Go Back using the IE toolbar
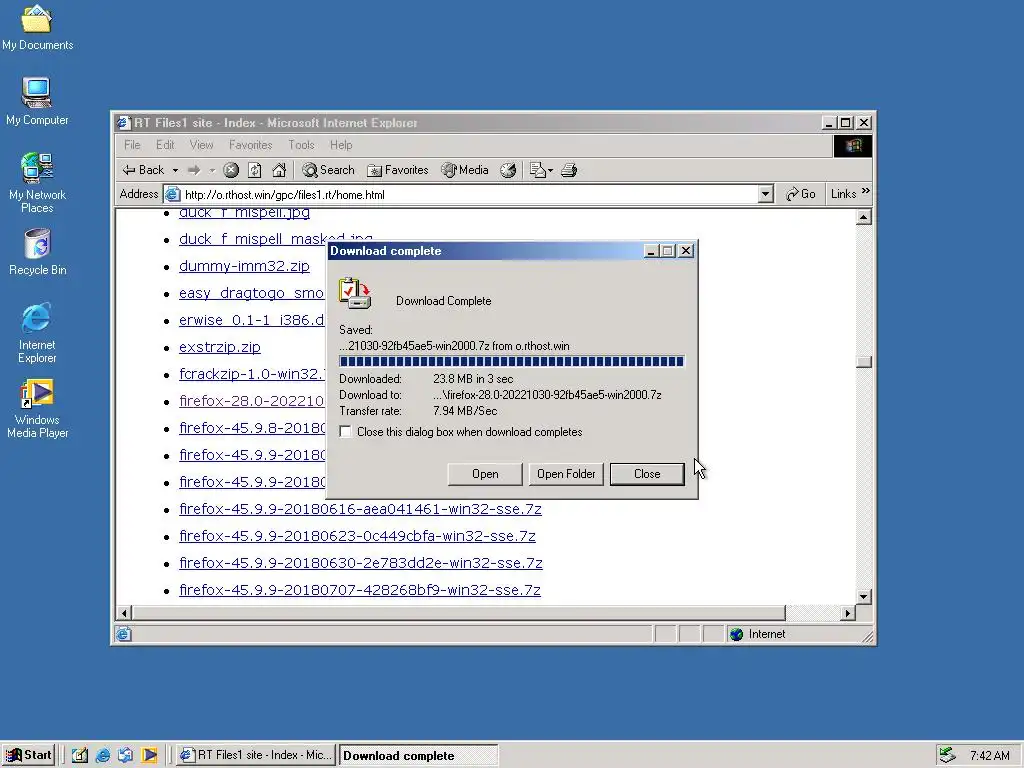This screenshot has height=768, width=1024. coord(144,170)
